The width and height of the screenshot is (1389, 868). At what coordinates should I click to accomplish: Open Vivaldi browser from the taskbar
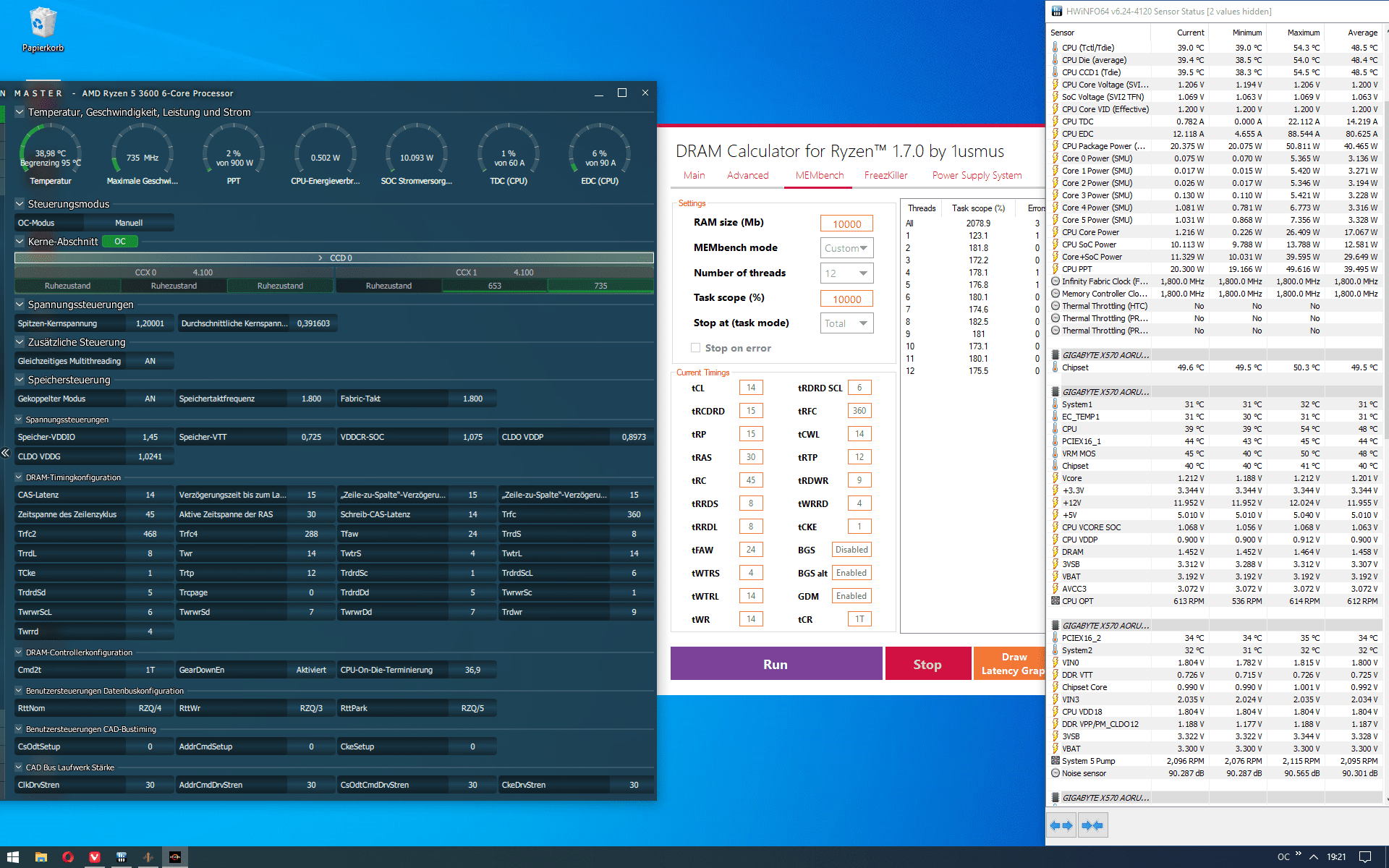pos(95,856)
